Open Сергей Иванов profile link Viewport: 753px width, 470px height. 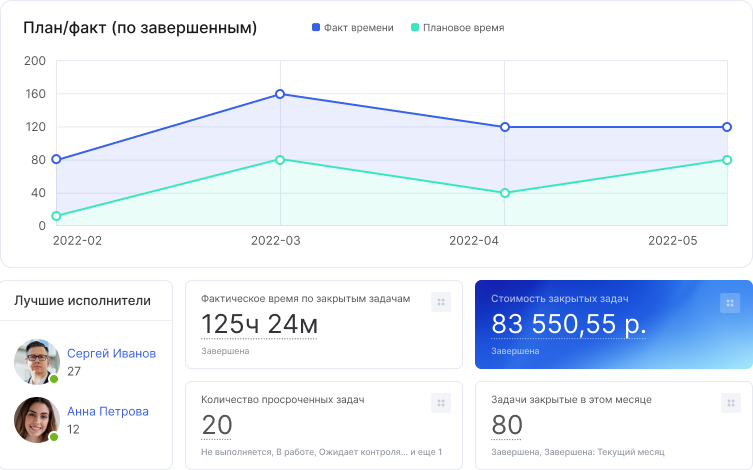[111, 353]
